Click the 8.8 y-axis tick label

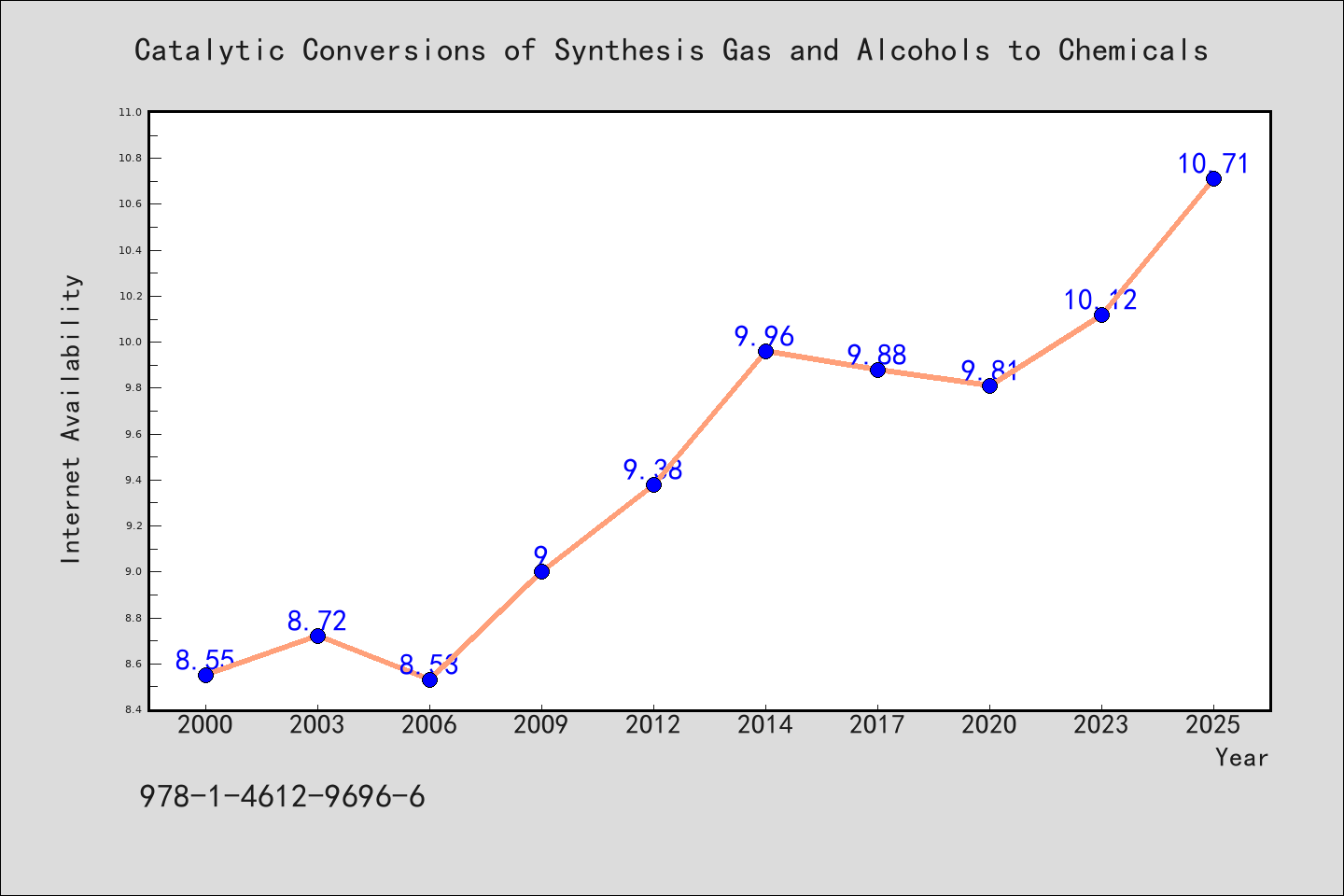pyautogui.click(x=133, y=618)
